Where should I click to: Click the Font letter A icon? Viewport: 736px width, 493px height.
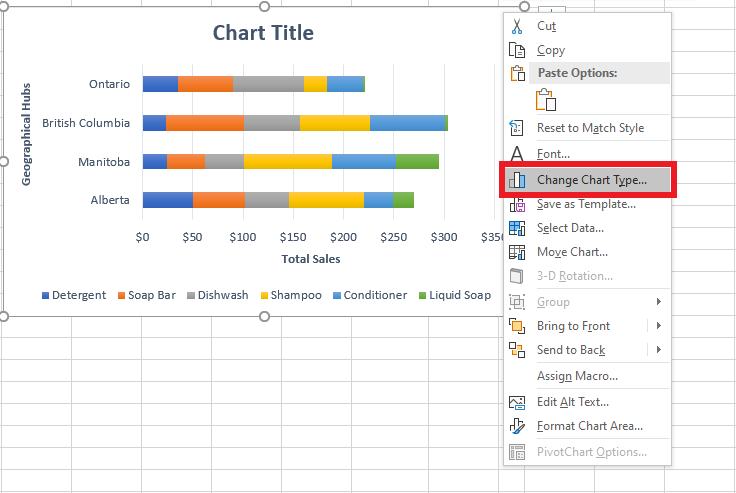tap(517, 154)
